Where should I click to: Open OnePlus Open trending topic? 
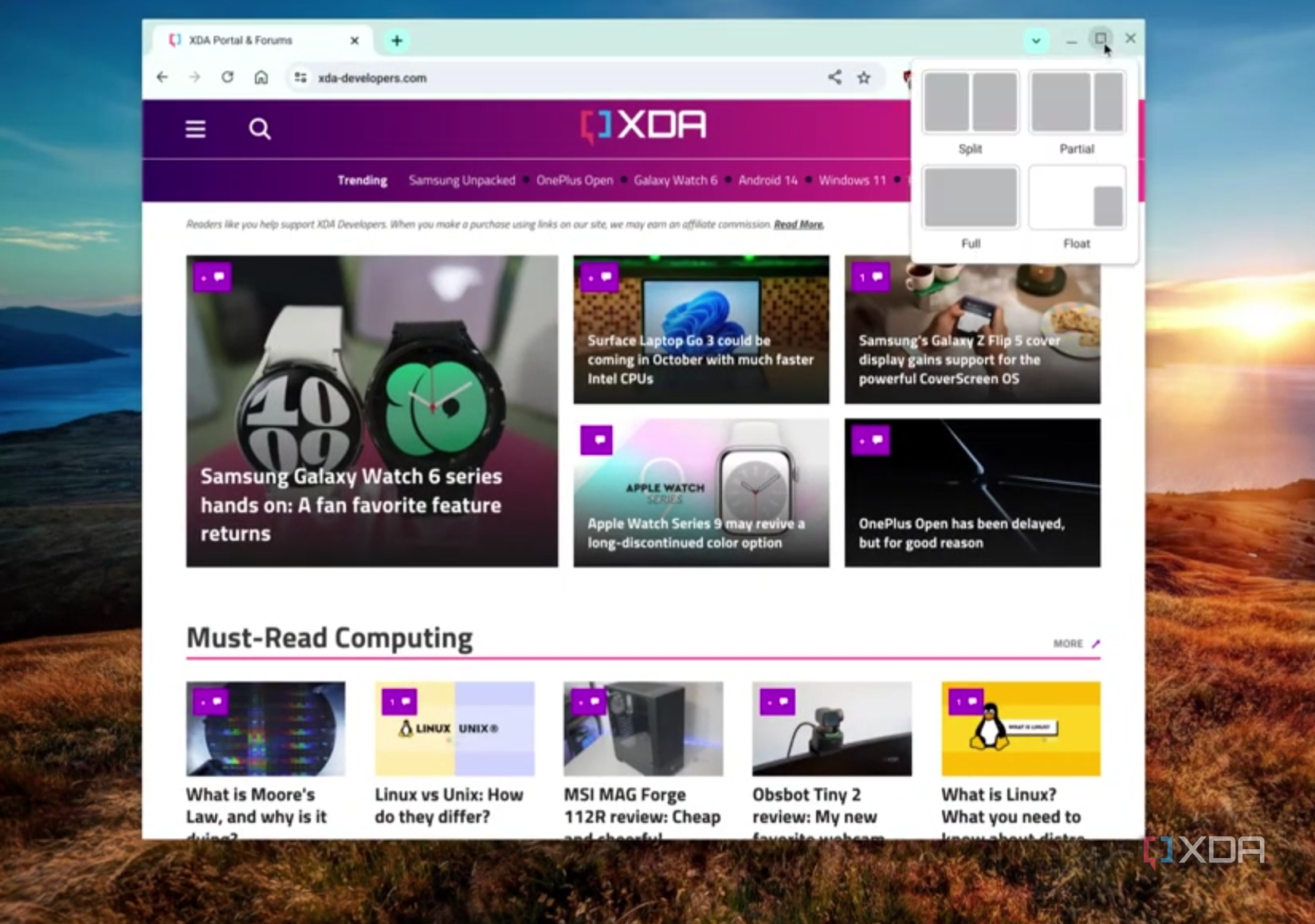pos(575,180)
